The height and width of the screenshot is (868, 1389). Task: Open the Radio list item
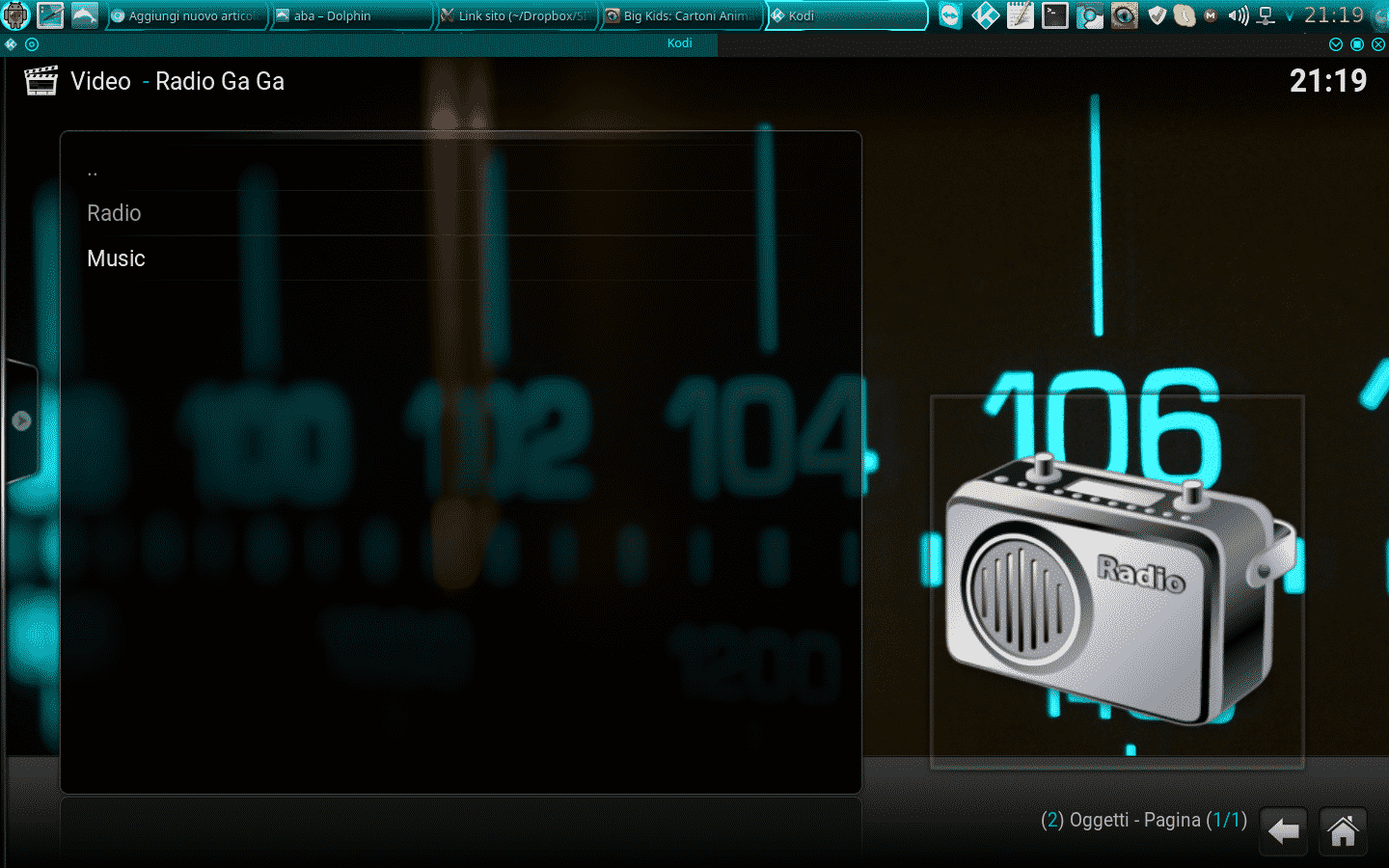460,213
